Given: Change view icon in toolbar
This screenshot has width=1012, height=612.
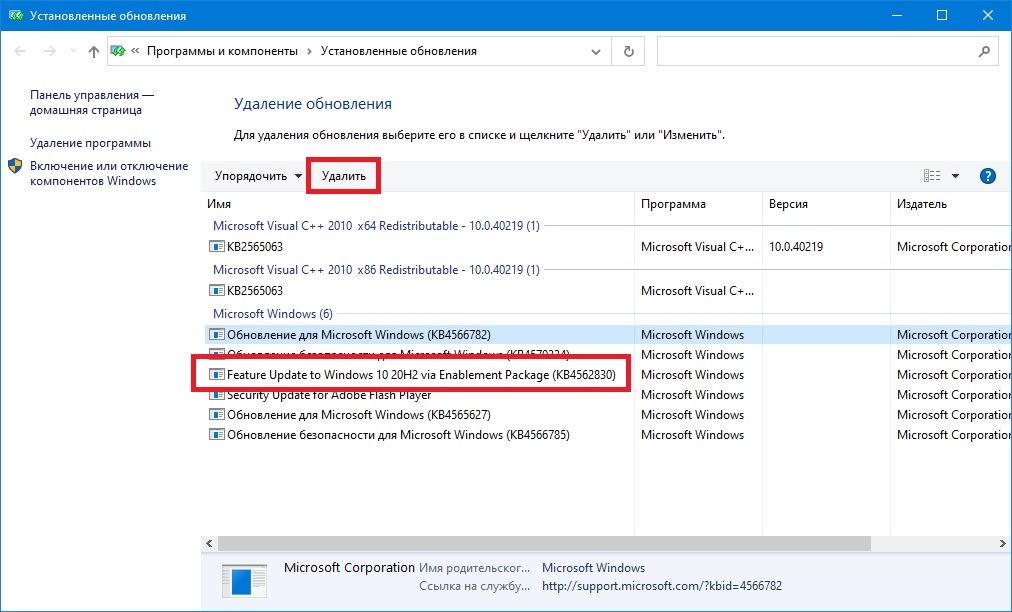Looking at the screenshot, I should tap(932, 176).
